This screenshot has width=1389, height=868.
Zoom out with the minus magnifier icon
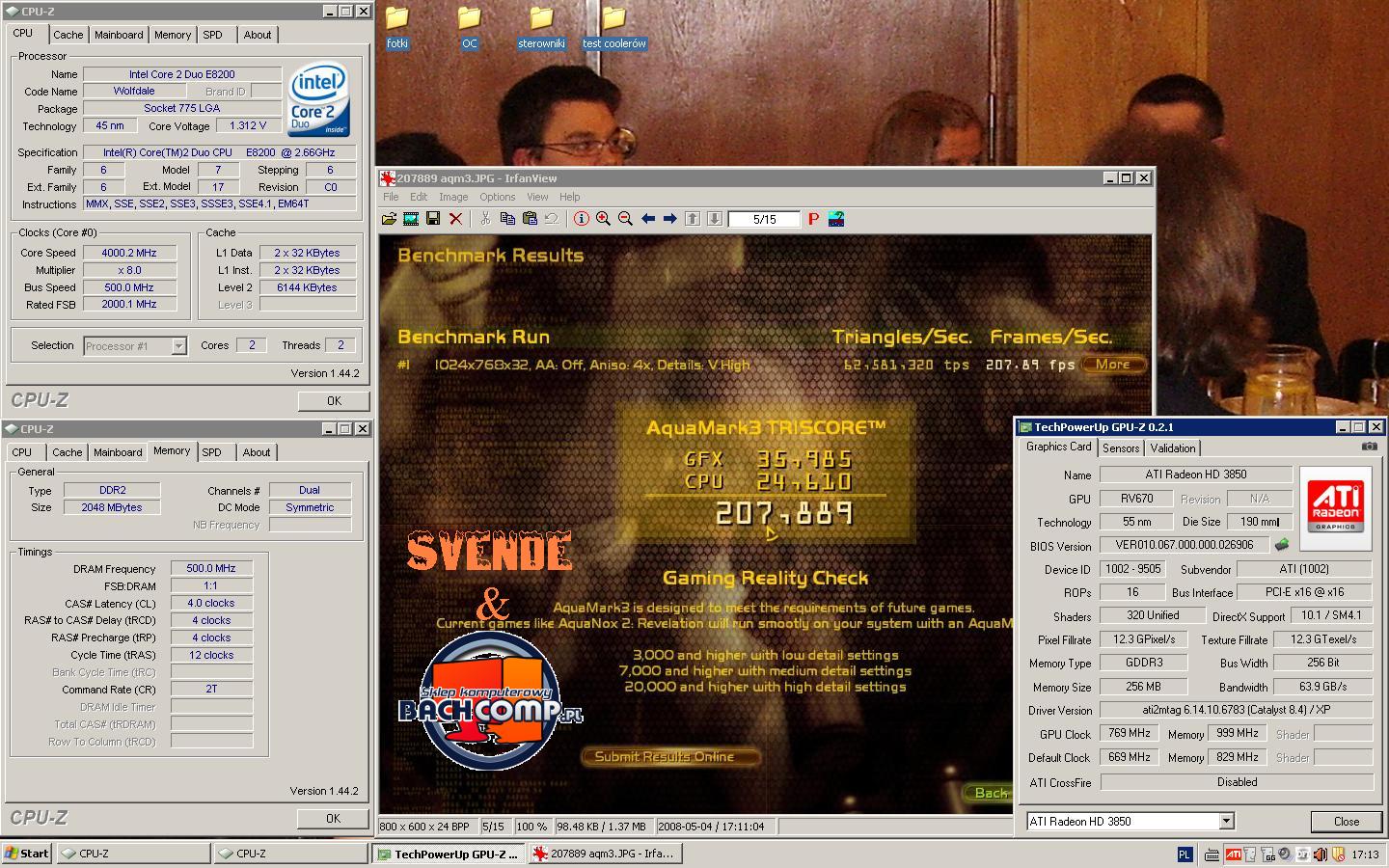625,219
